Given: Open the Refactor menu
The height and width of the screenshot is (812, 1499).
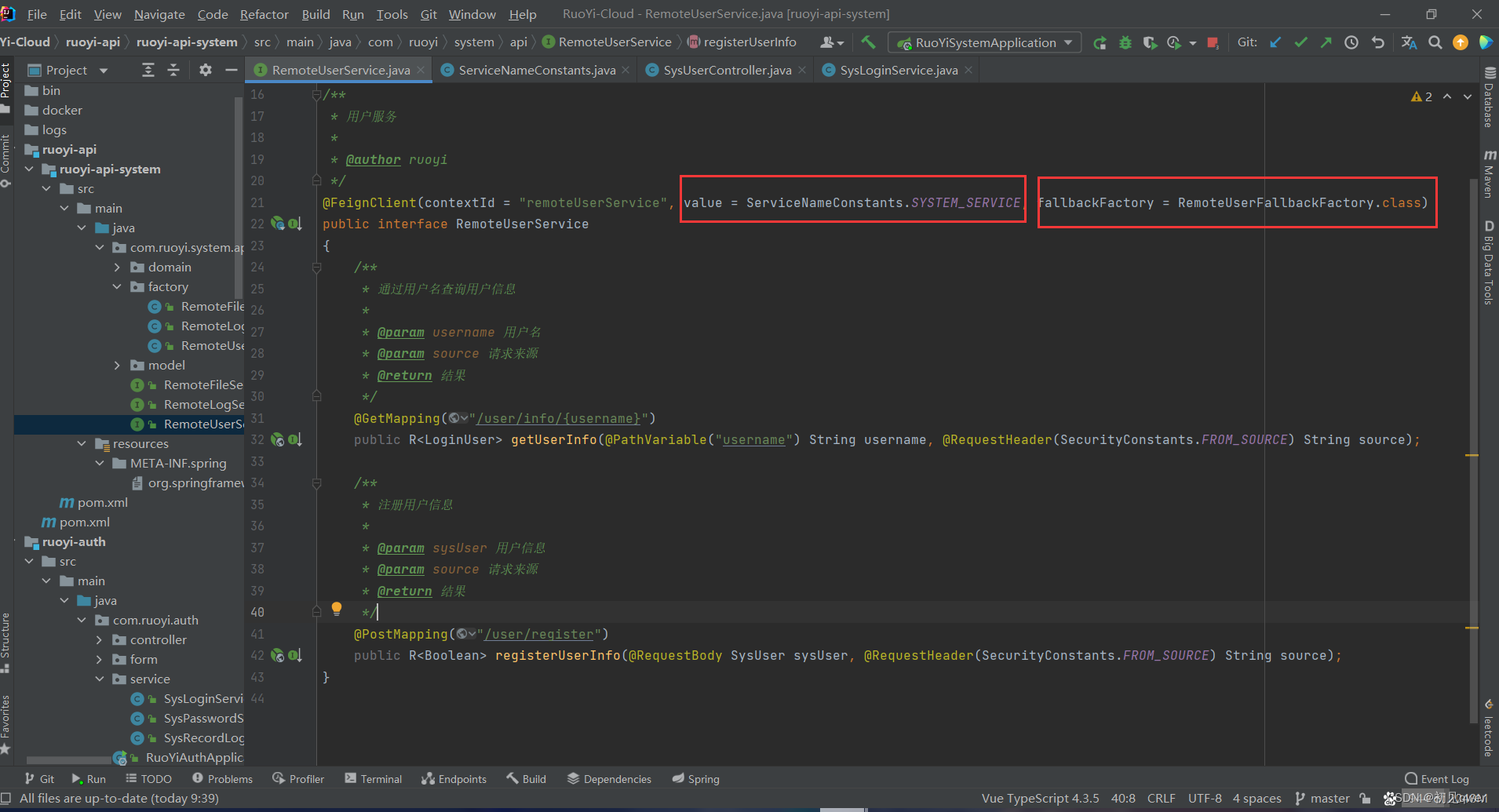Looking at the screenshot, I should [x=264, y=14].
